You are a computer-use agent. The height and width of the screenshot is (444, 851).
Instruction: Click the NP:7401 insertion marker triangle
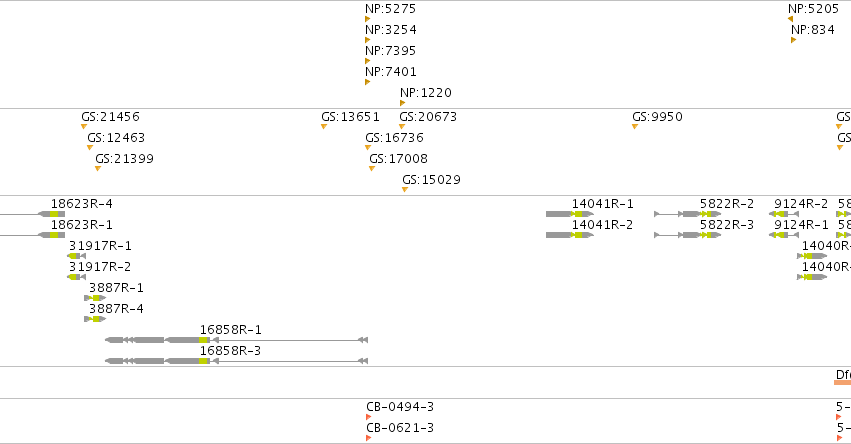pos(367,83)
